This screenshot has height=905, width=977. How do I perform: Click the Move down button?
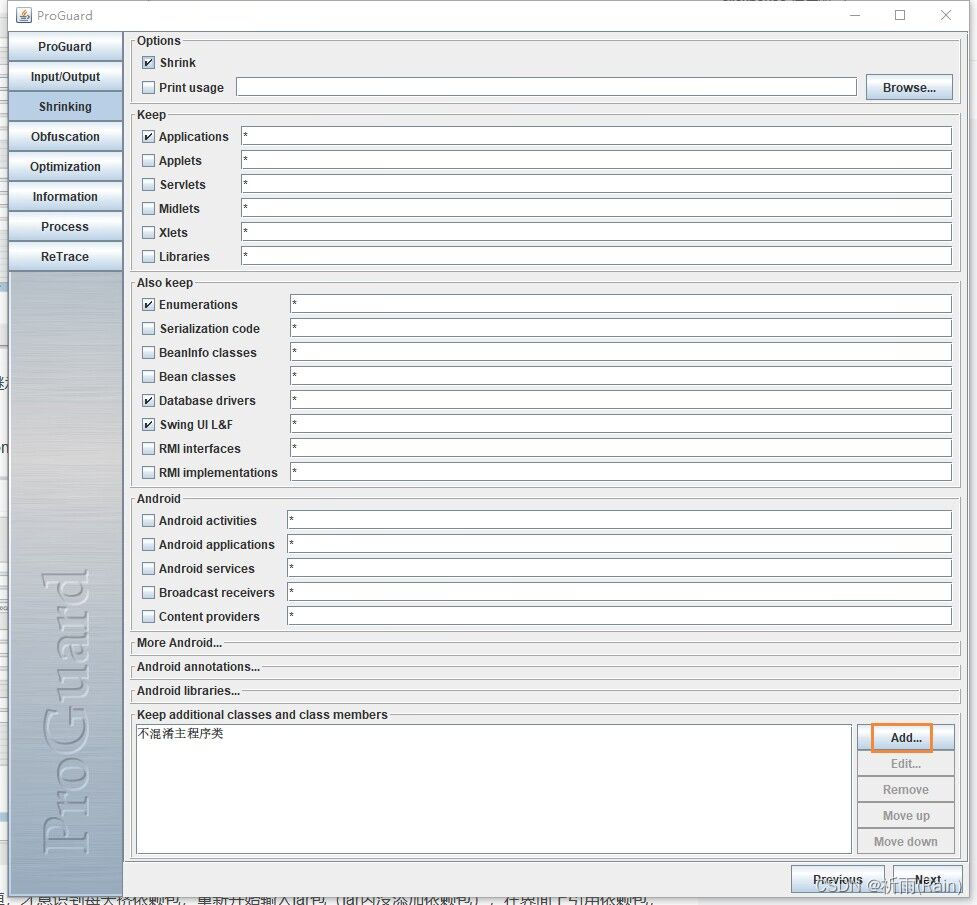905,841
